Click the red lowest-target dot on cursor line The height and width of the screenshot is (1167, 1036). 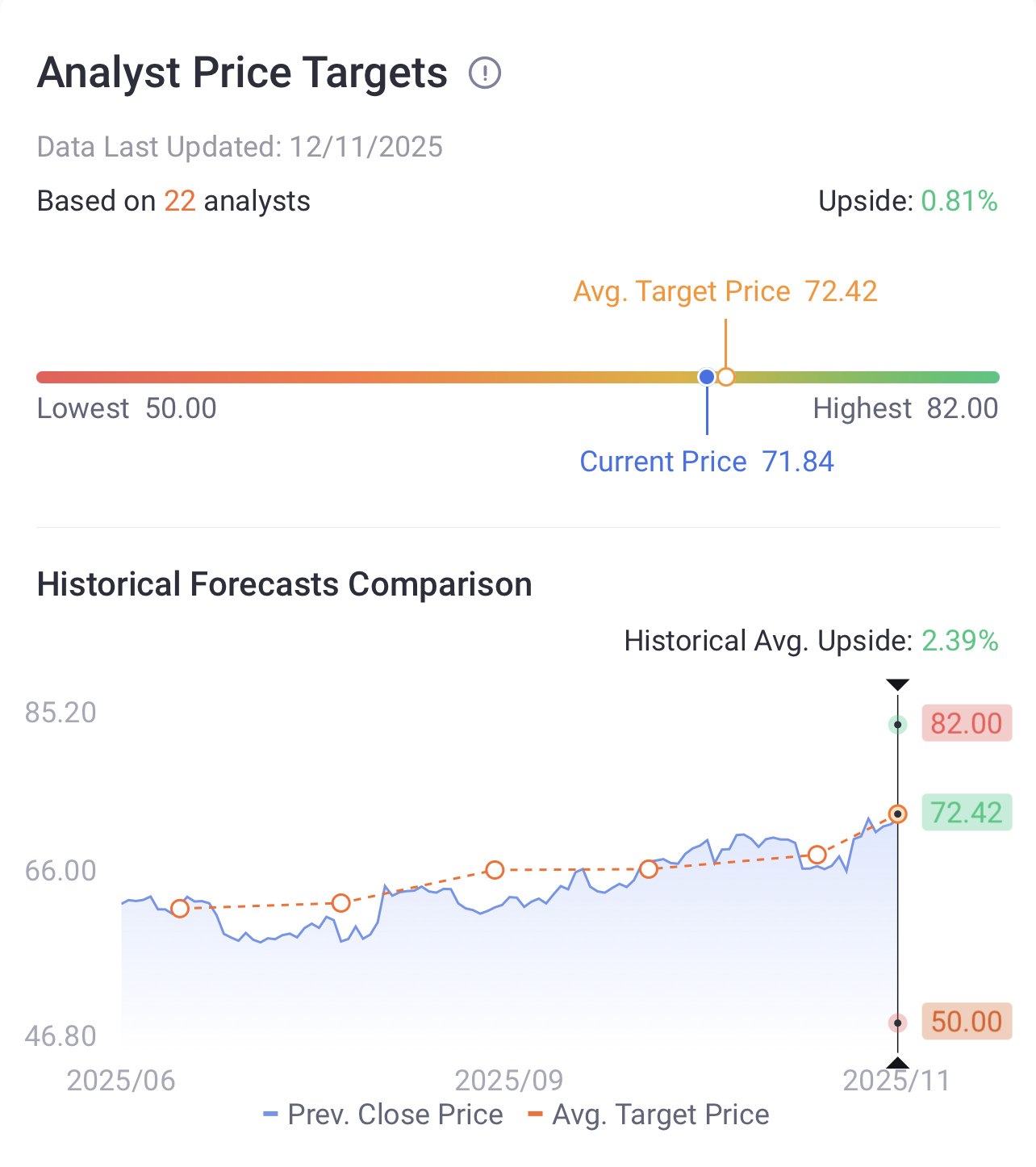(897, 1023)
